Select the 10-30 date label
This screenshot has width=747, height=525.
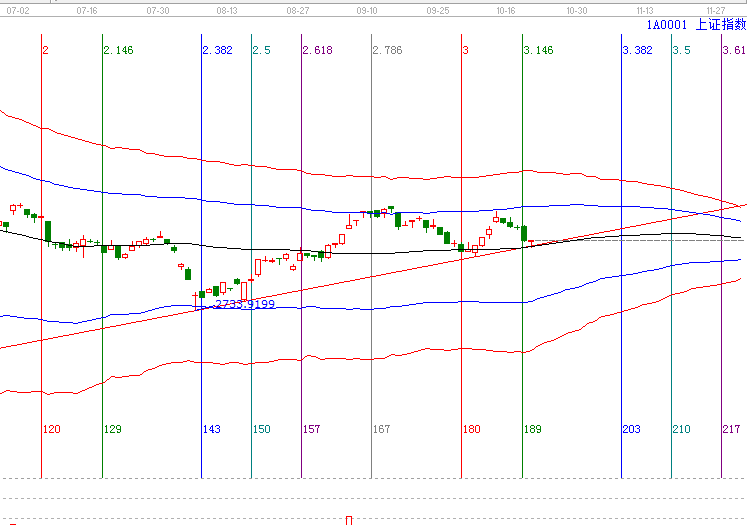tap(576, 10)
